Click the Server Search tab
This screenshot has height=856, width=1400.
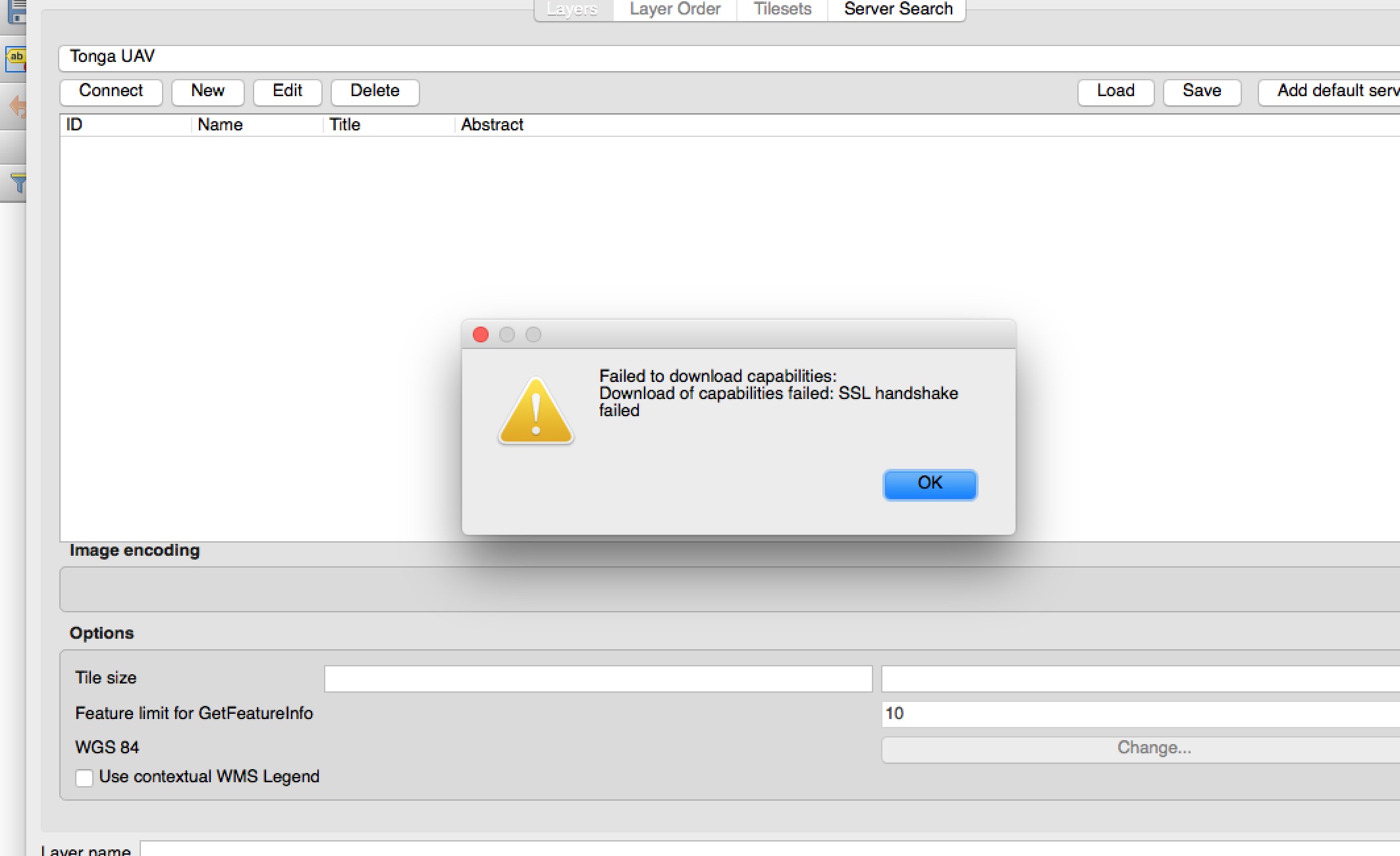coord(896,9)
